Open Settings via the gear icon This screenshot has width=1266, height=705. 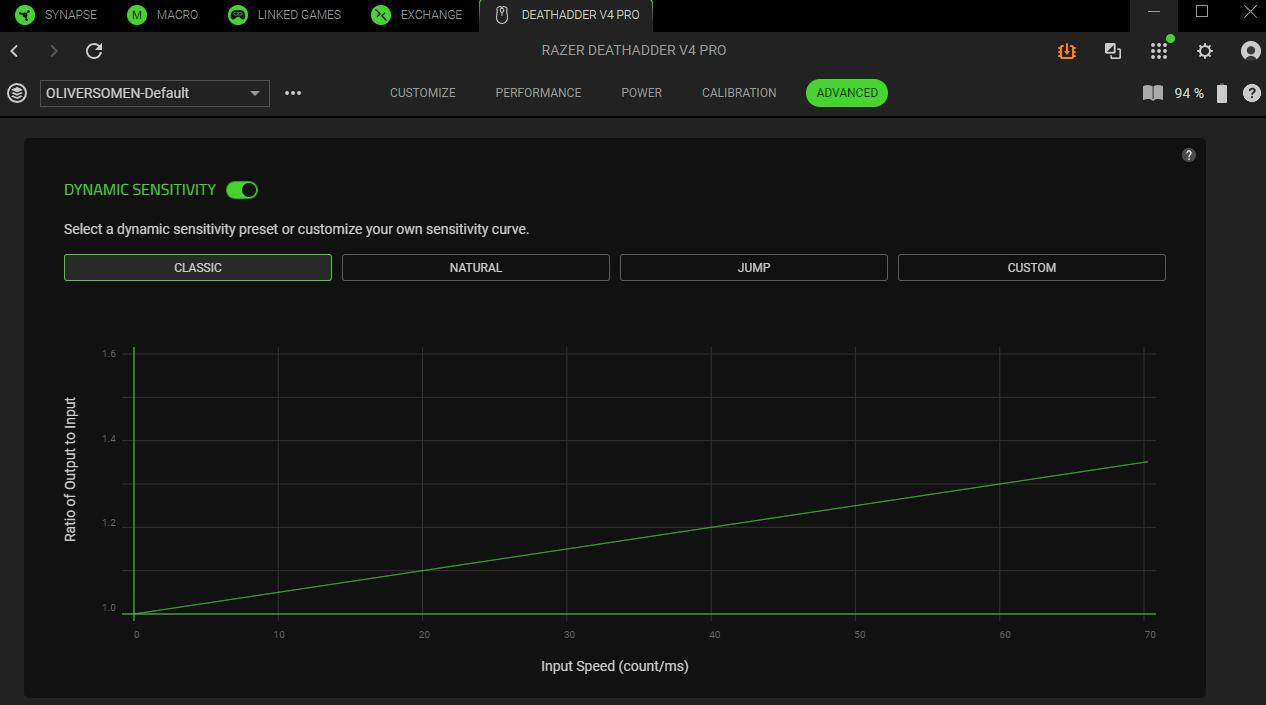pyautogui.click(x=1205, y=51)
